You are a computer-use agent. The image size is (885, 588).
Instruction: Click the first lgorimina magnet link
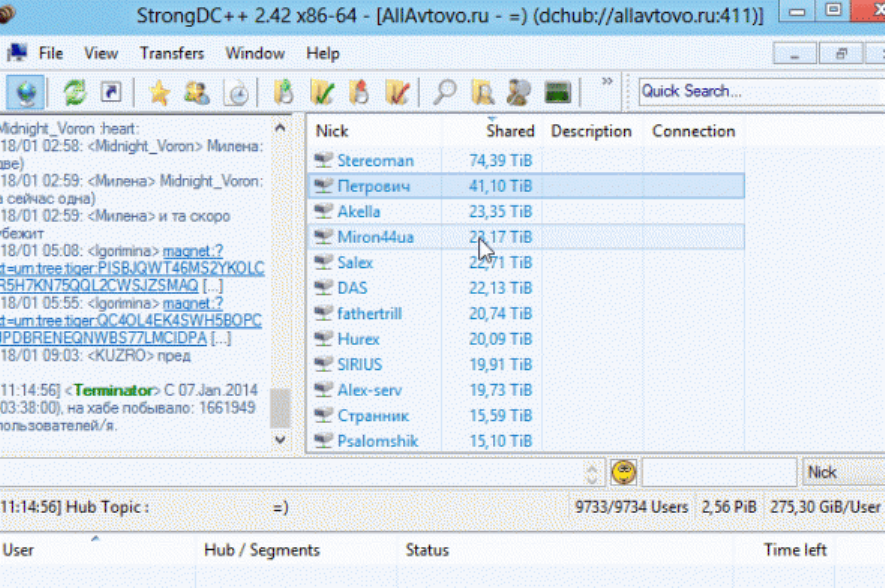tap(193, 251)
